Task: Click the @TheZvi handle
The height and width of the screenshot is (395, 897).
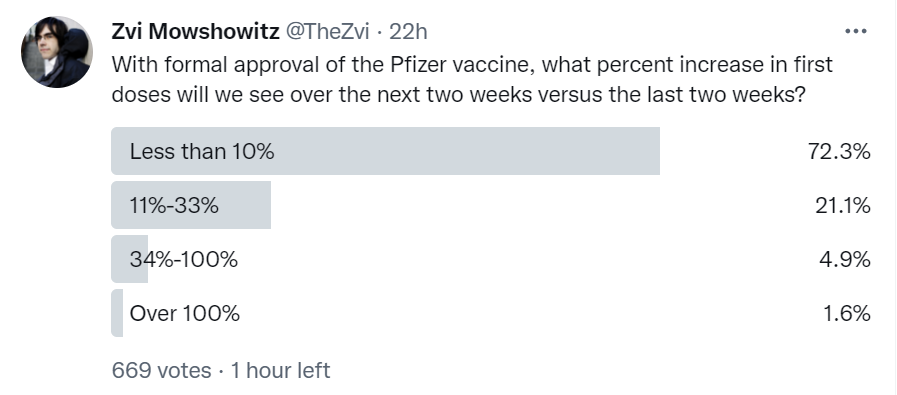Action: [x=327, y=32]
